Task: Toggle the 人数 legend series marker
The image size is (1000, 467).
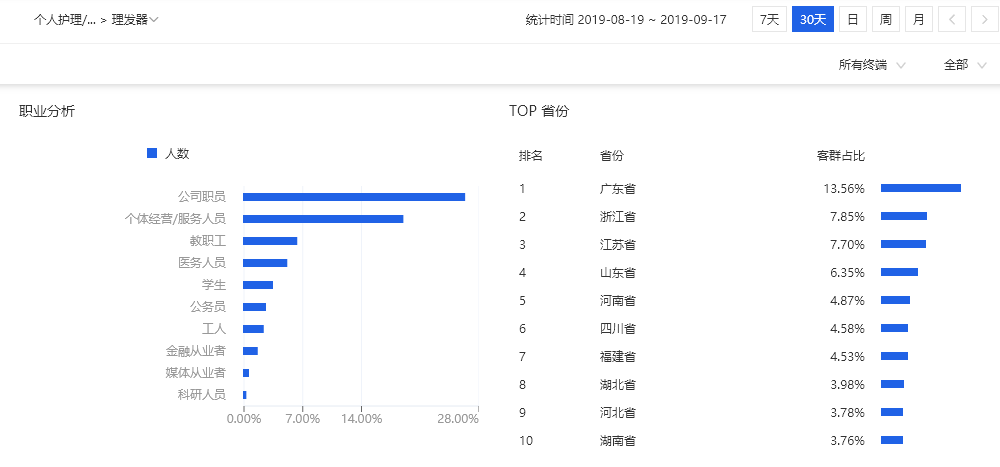Action: click(152, 153)
